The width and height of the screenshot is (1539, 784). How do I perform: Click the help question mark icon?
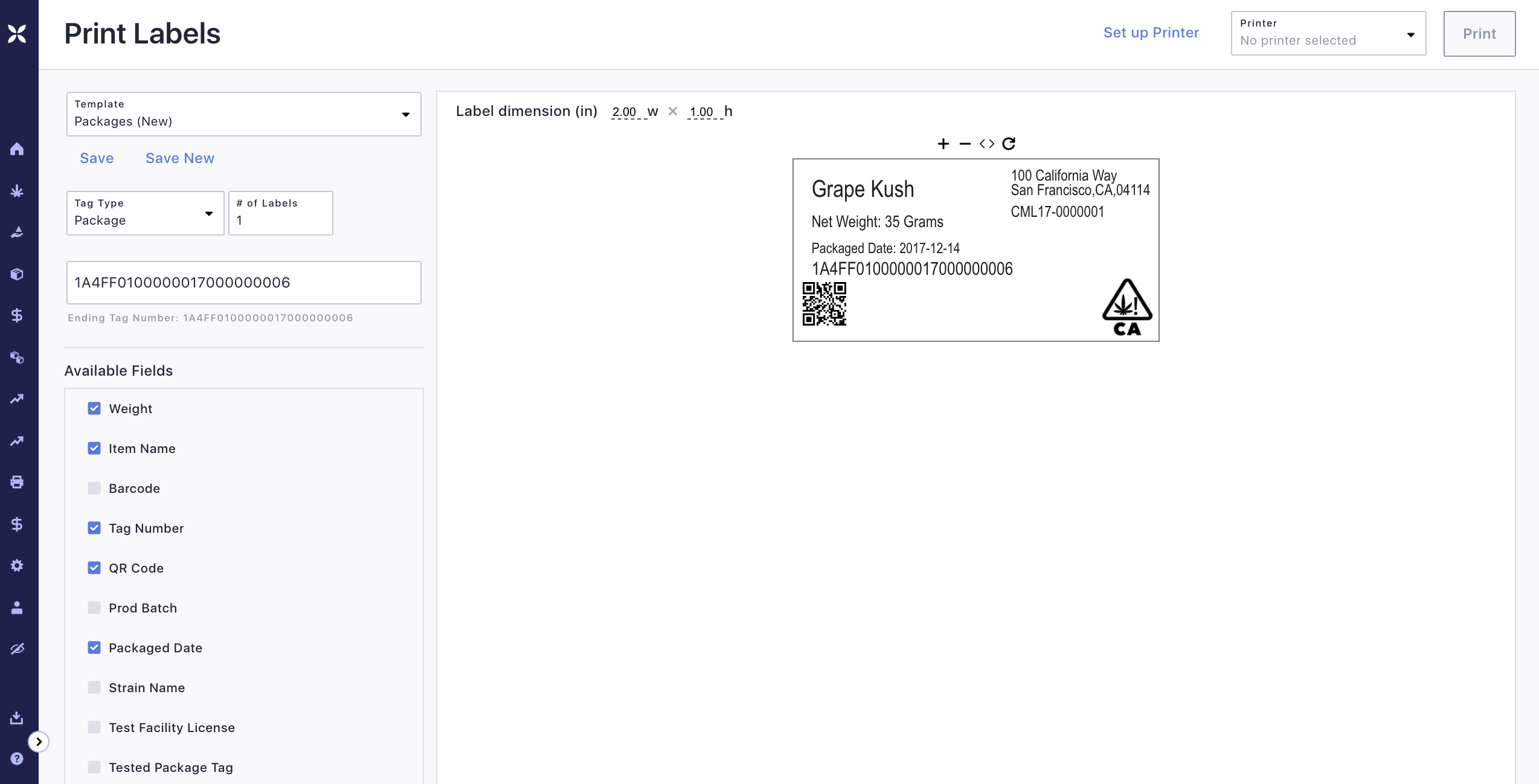17,759
